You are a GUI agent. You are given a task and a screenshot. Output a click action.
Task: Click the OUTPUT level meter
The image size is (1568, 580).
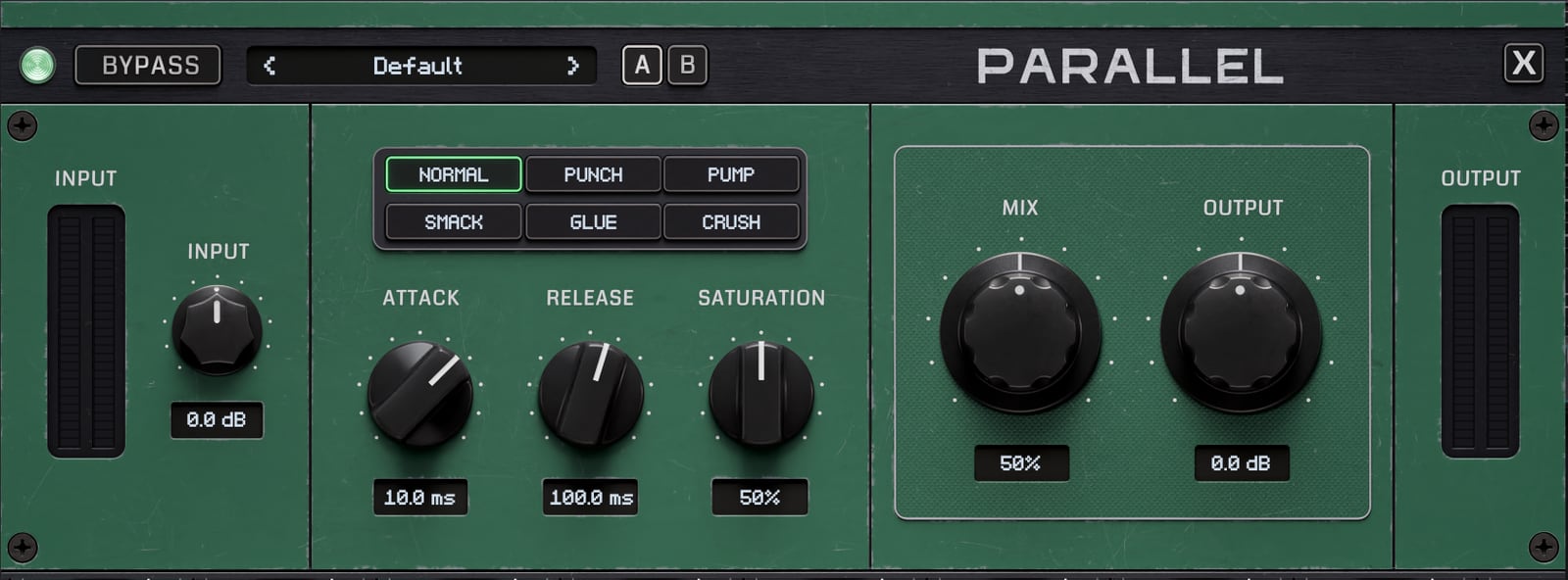click(x=1480, y=331)
